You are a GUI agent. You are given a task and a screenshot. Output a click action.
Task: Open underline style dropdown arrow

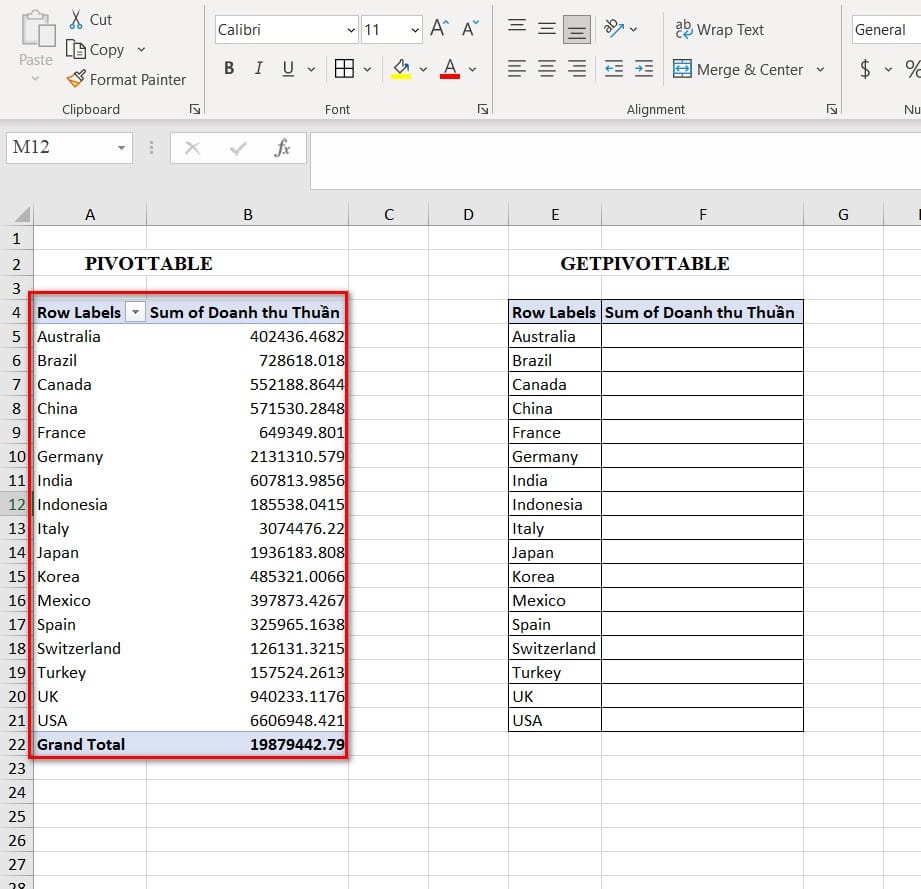click(311, 69)
